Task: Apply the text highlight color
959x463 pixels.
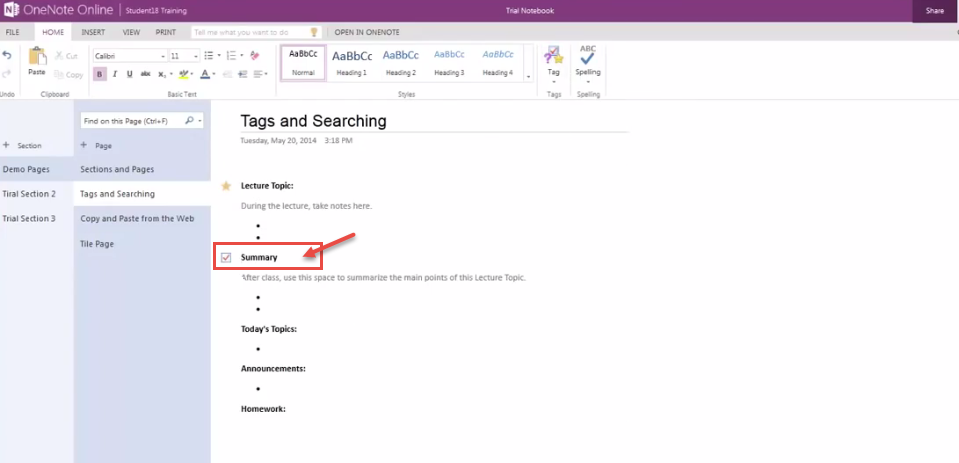Action: pos(183,74)
